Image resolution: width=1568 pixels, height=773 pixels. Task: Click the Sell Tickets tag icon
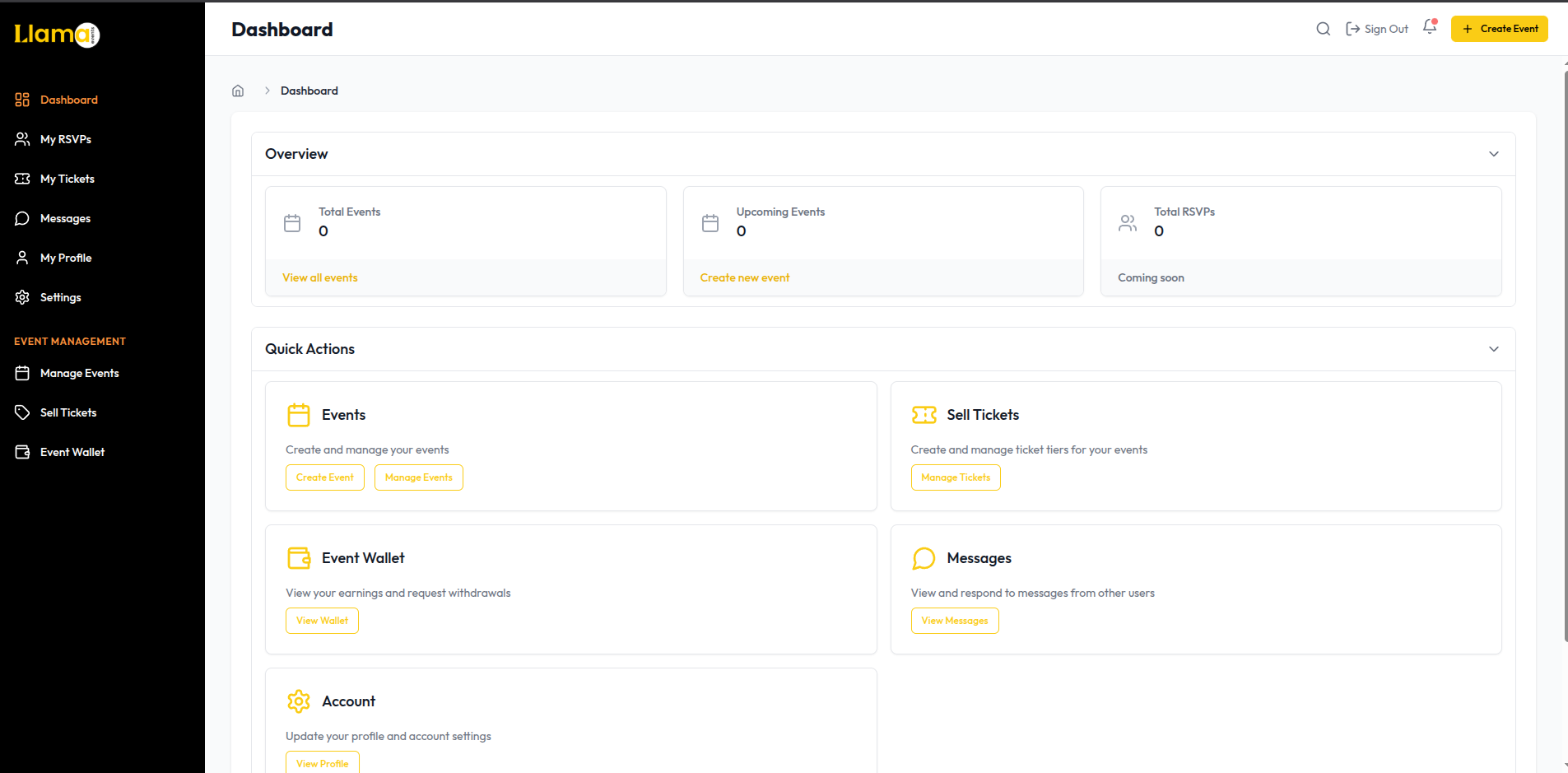pyautogui.click(x=22, y=412)
